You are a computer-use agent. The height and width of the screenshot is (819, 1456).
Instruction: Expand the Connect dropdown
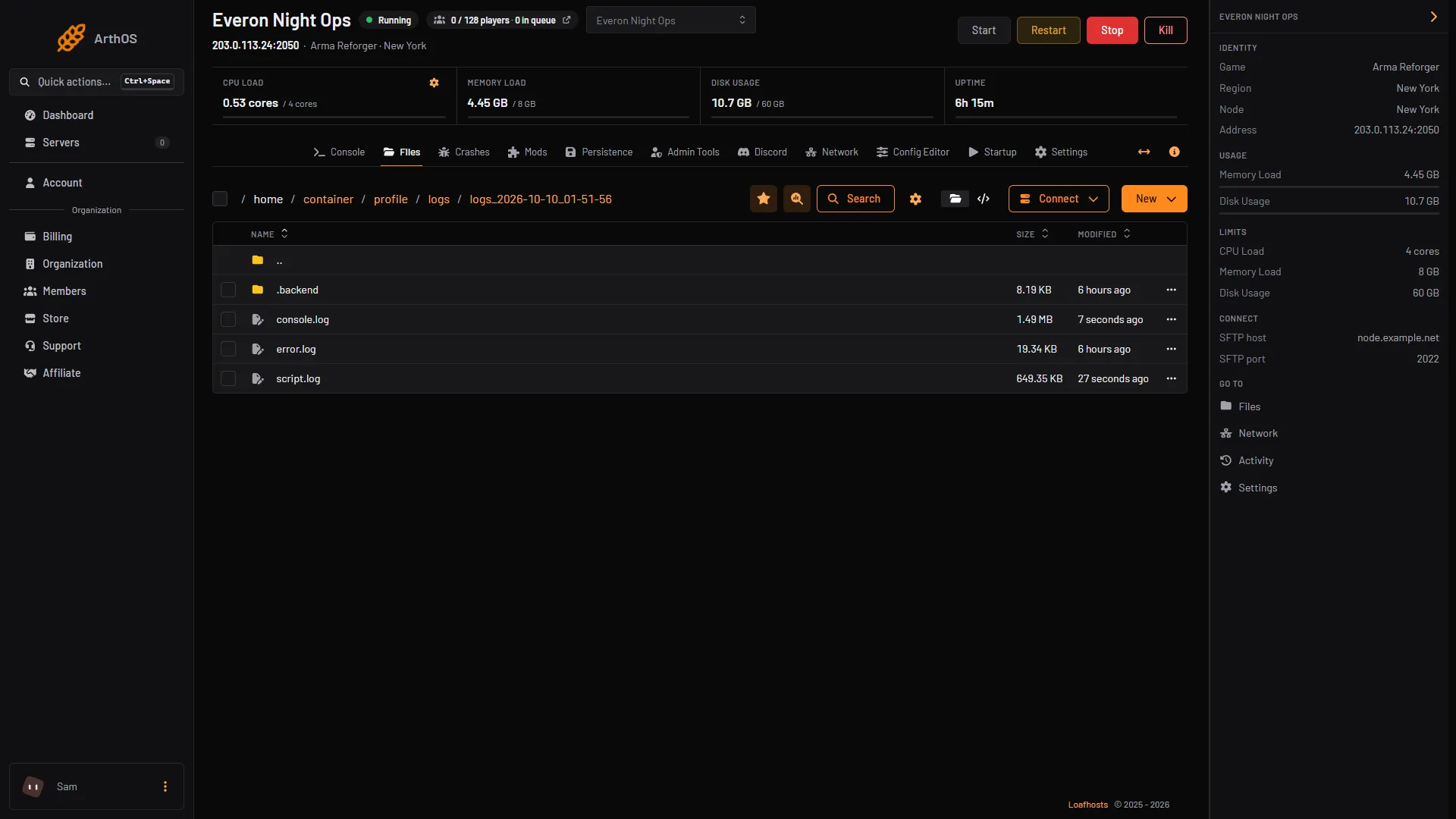[x=1059, y=199]
